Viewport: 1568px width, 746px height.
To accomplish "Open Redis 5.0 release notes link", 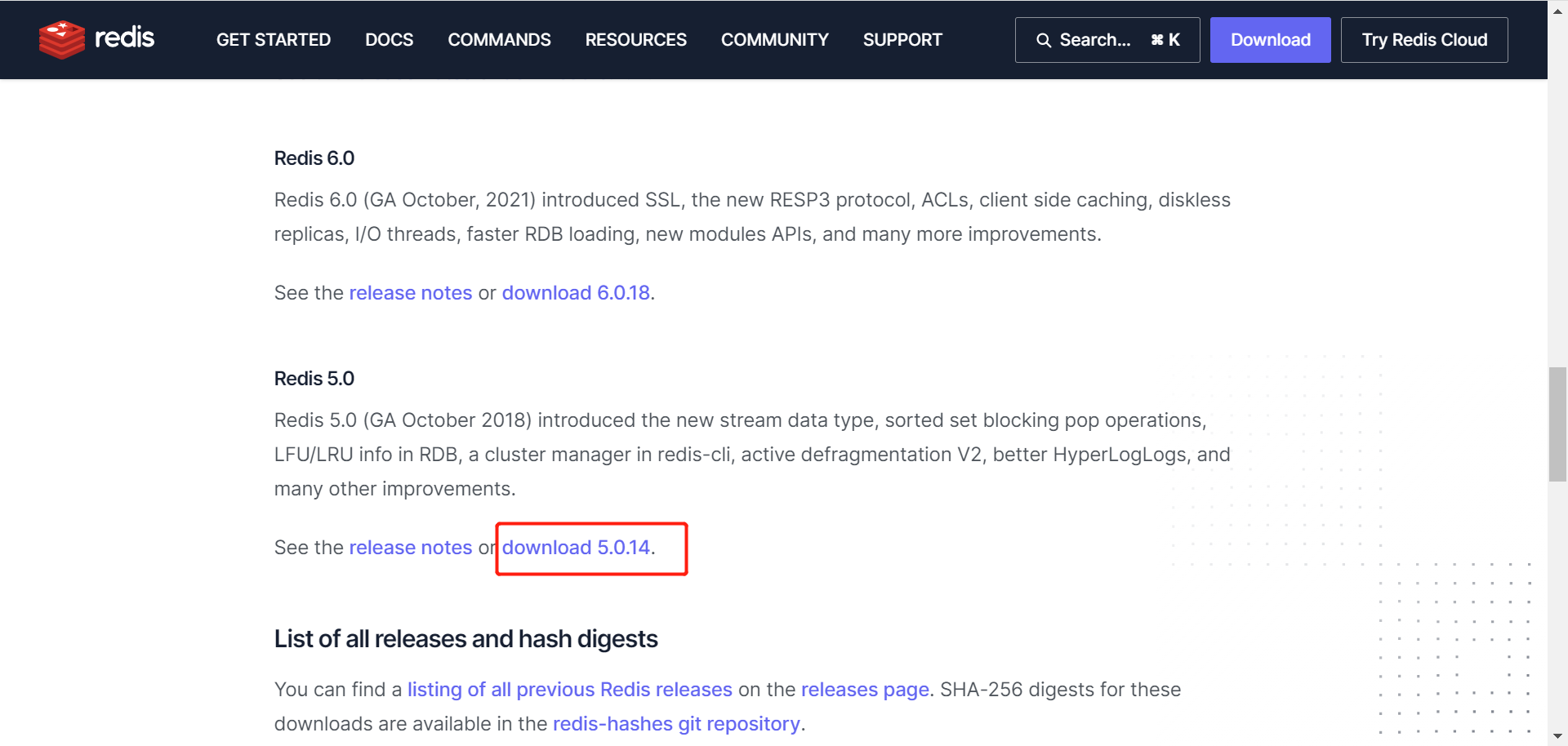I will (411, 548).
